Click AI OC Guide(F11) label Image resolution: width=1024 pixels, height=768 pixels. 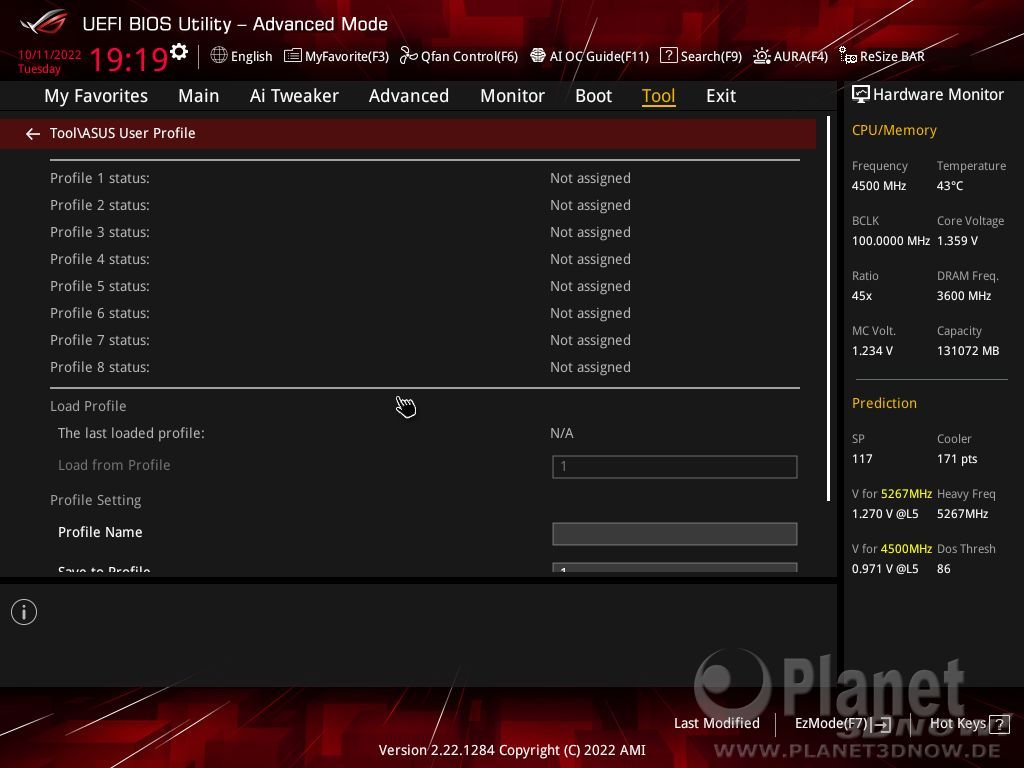click(x=600, y=57)
